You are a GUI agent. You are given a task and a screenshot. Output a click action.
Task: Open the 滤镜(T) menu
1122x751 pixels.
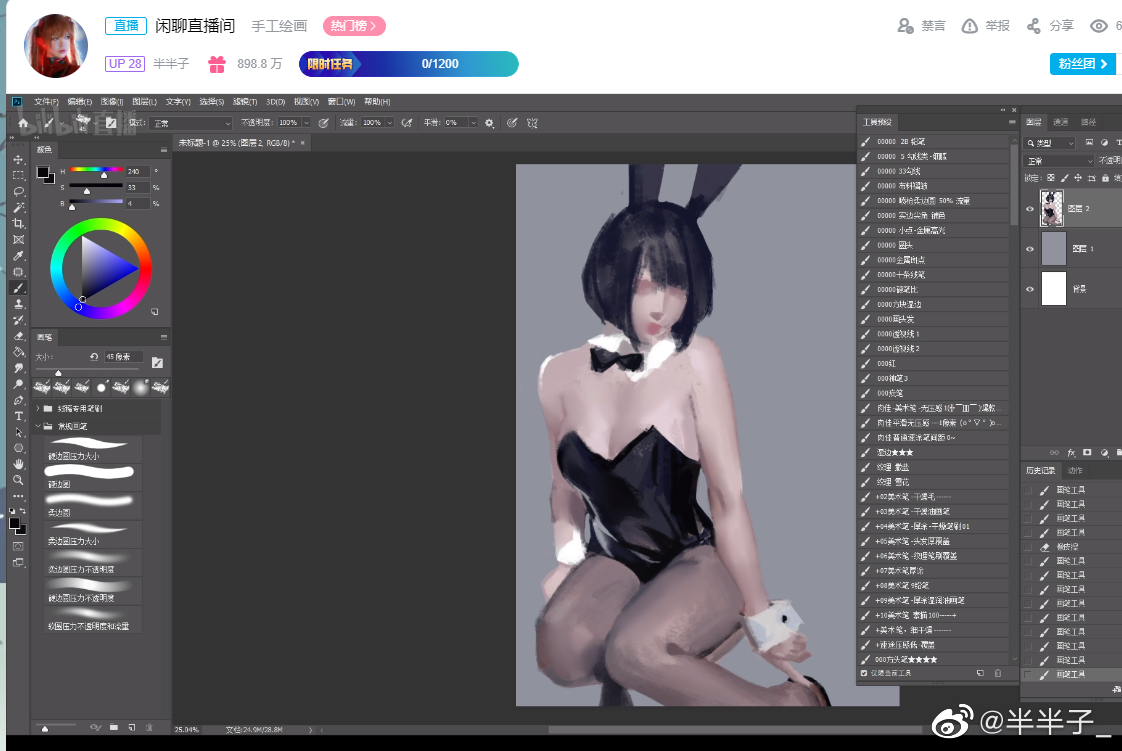click(x=245, y=102)
